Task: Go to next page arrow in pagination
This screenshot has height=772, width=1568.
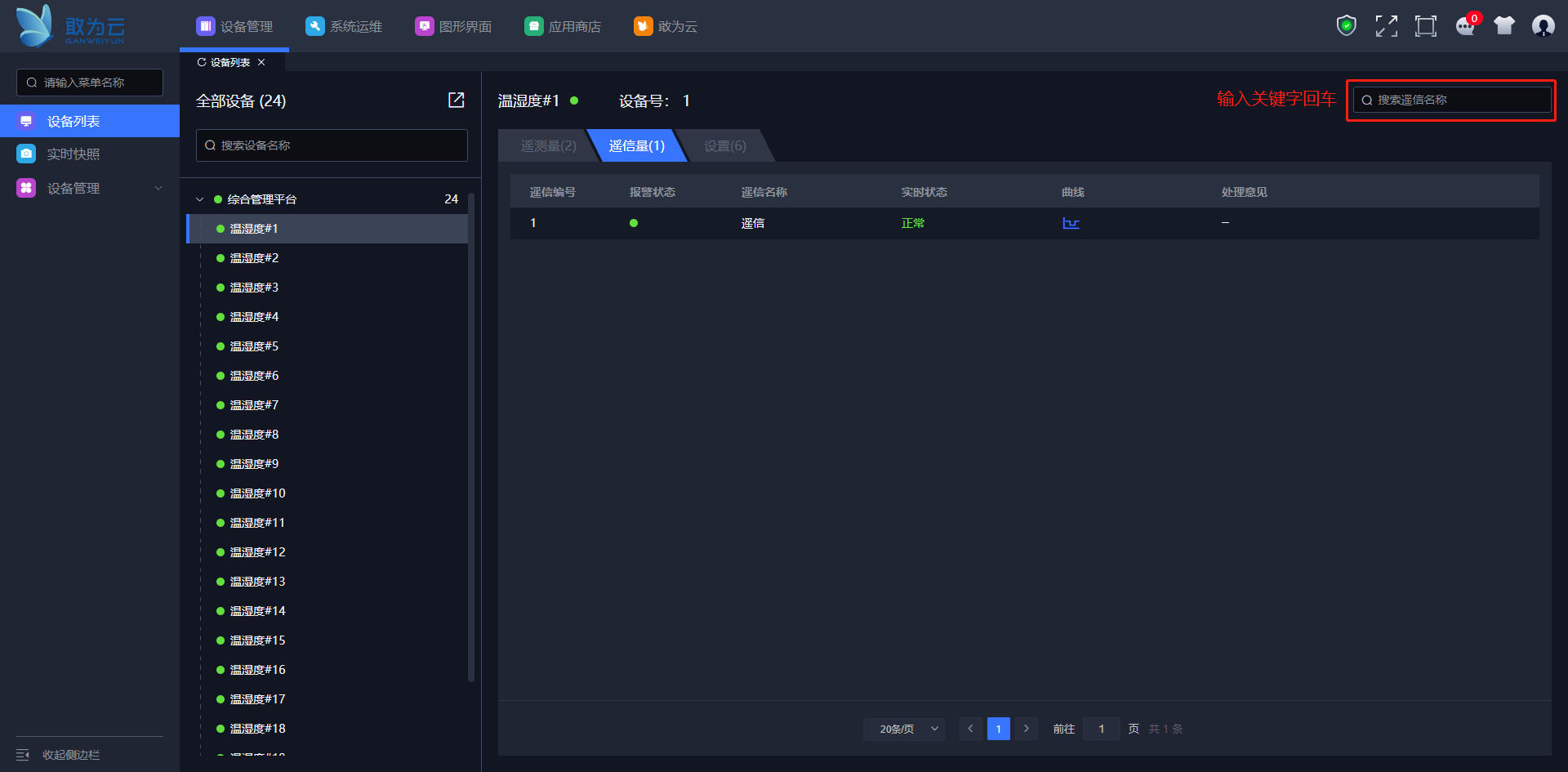Action: 1027,729
